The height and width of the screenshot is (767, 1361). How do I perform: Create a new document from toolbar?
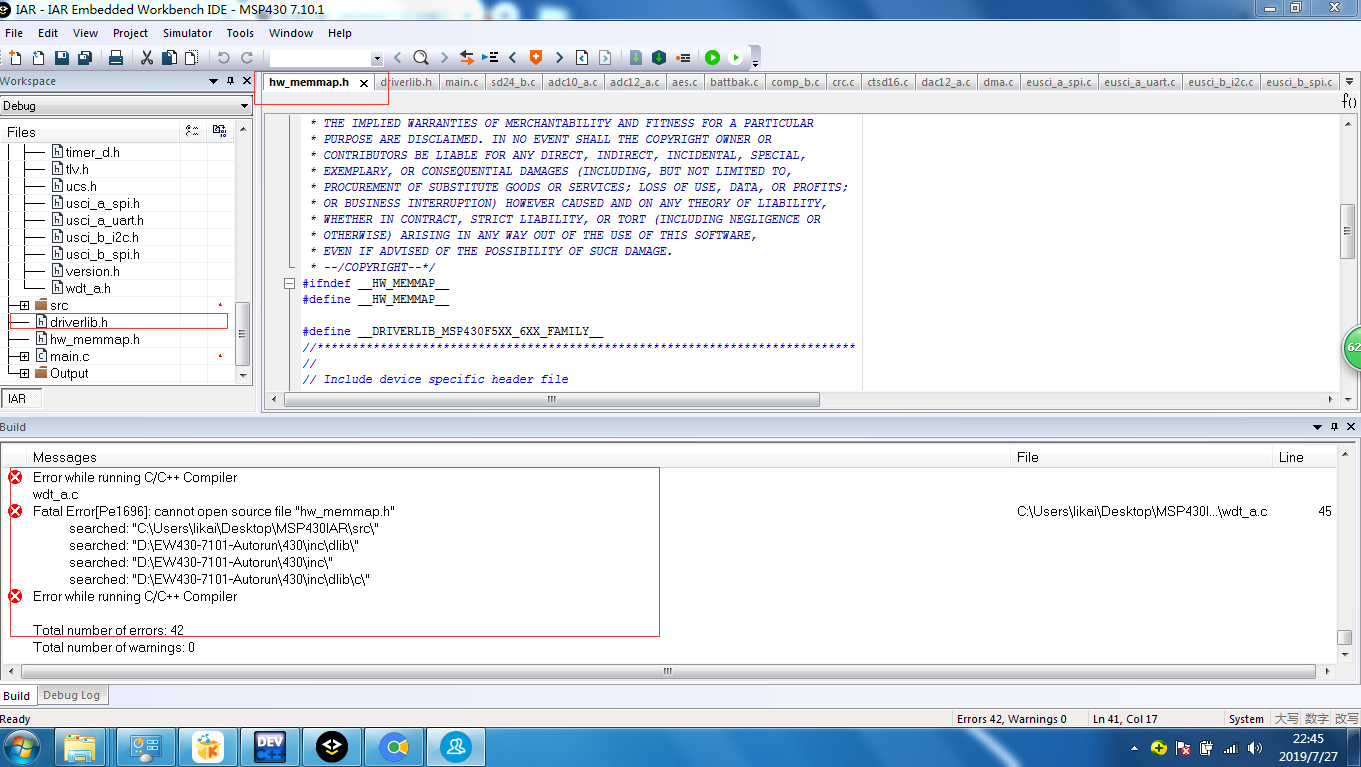17,58
